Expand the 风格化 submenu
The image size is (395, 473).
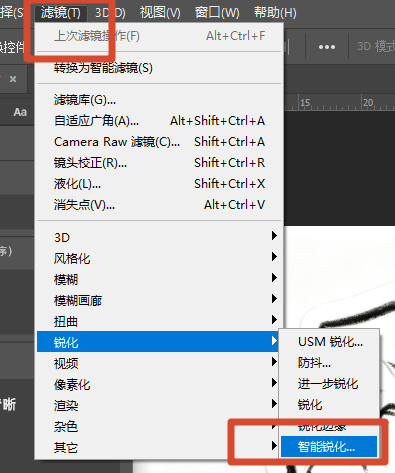click(159, 258)
